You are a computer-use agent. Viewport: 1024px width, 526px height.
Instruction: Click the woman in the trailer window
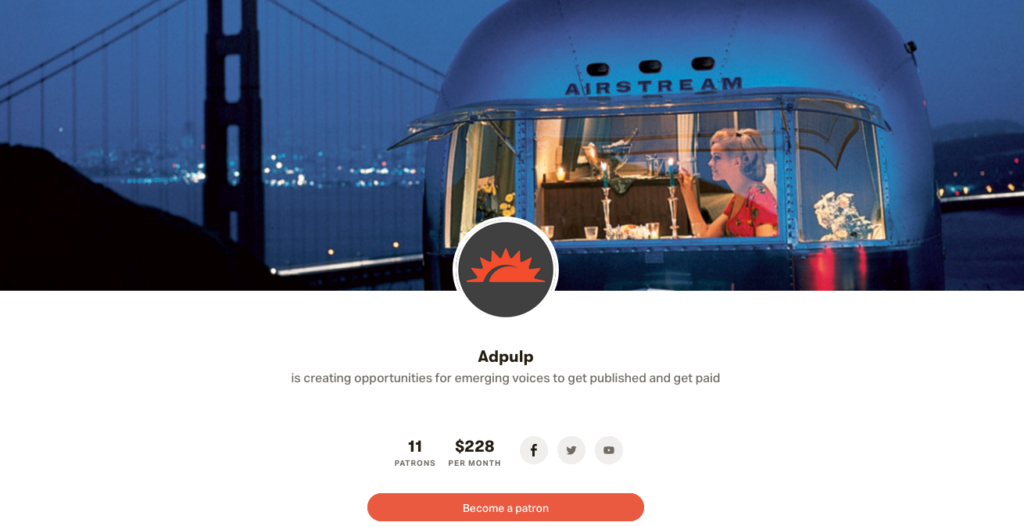pos(739,183)
